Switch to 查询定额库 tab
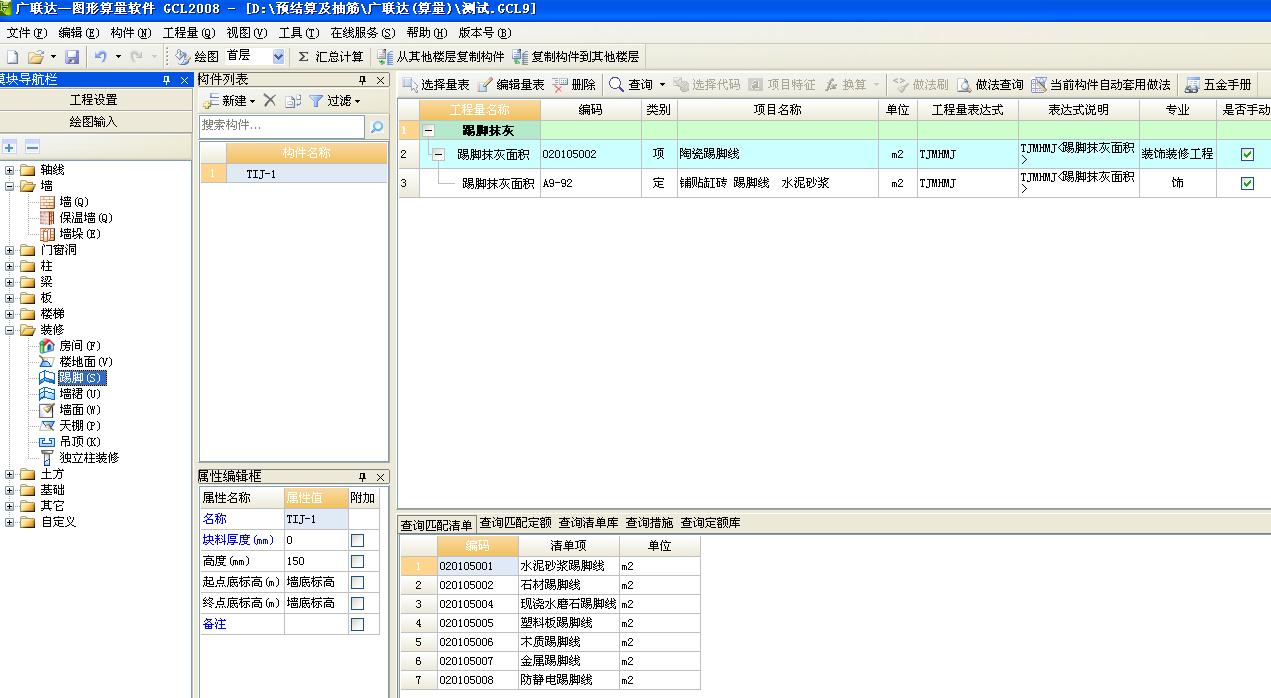Viewport: 1271px width, 698px height. [710, 523]
